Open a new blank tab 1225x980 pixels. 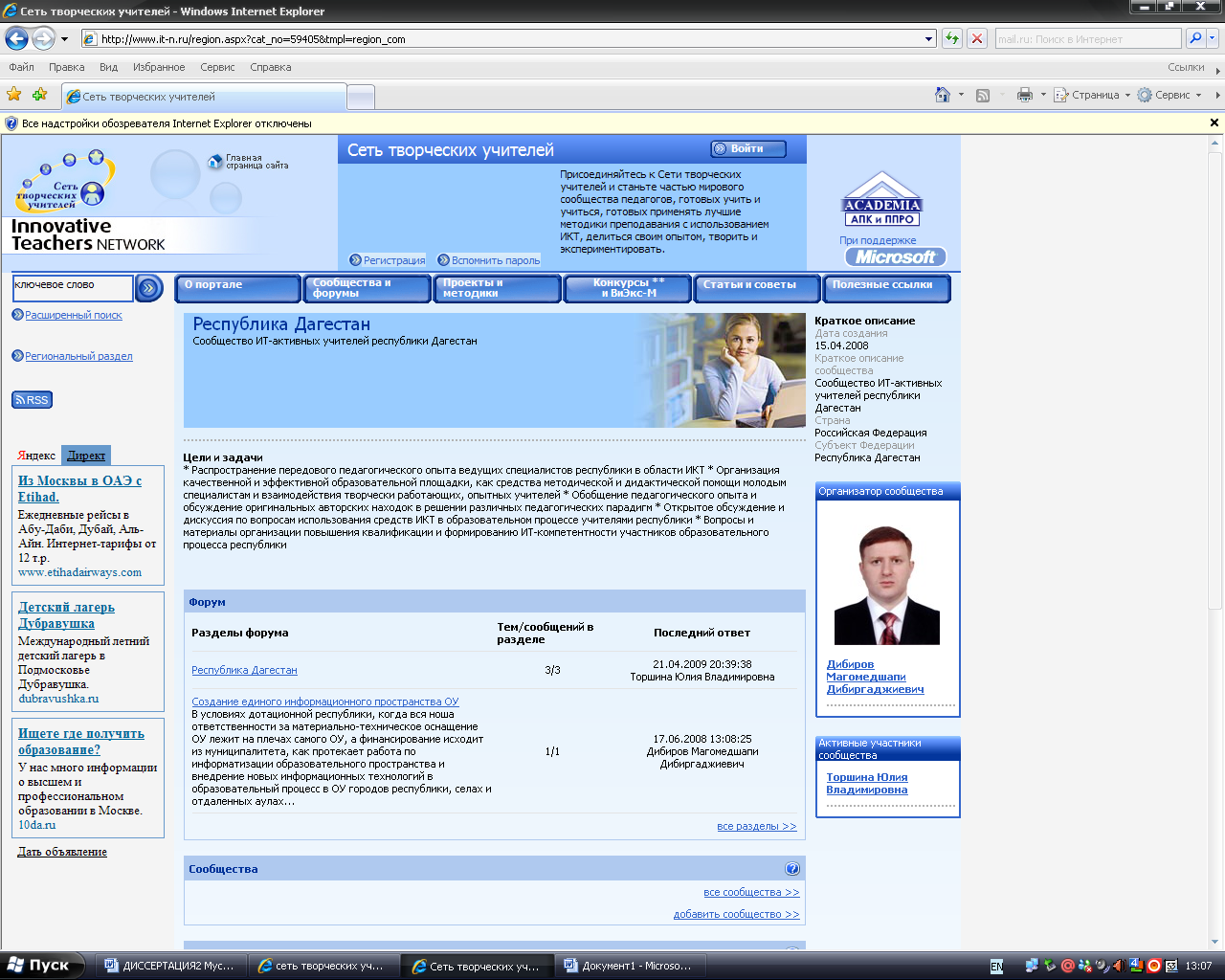tap(360, 97)
